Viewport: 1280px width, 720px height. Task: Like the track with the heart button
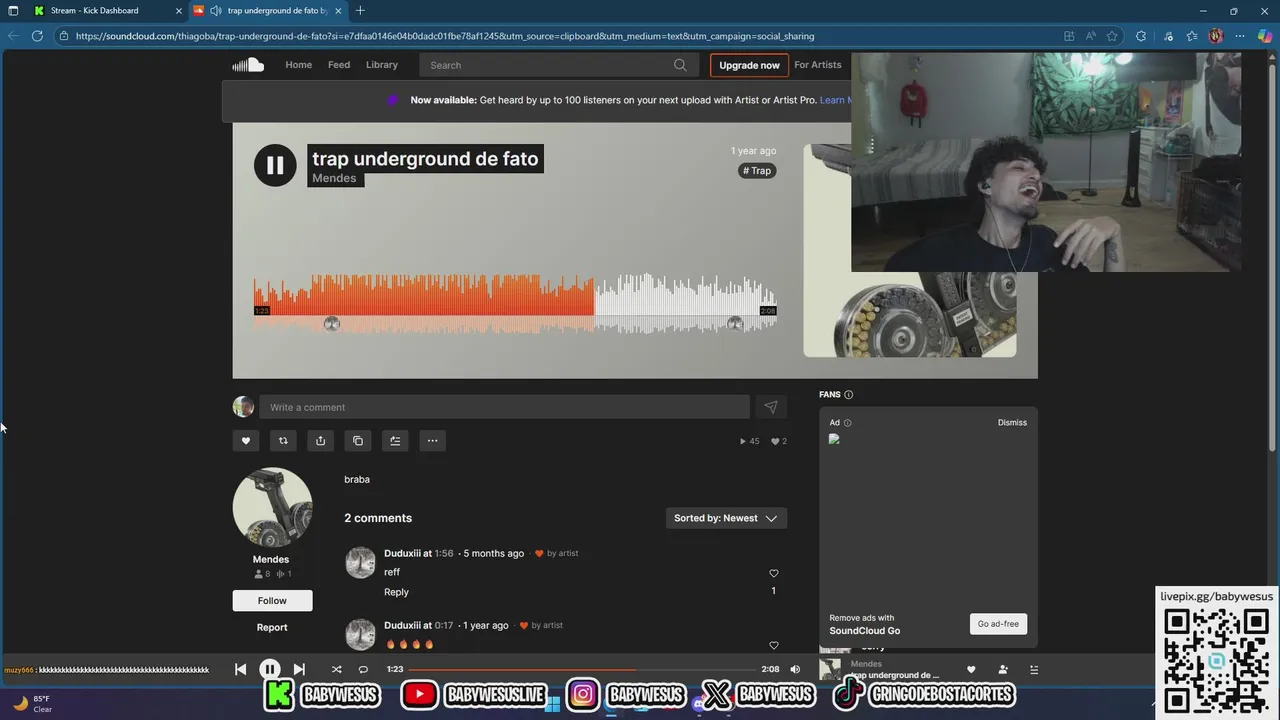(x=246, y=441)
